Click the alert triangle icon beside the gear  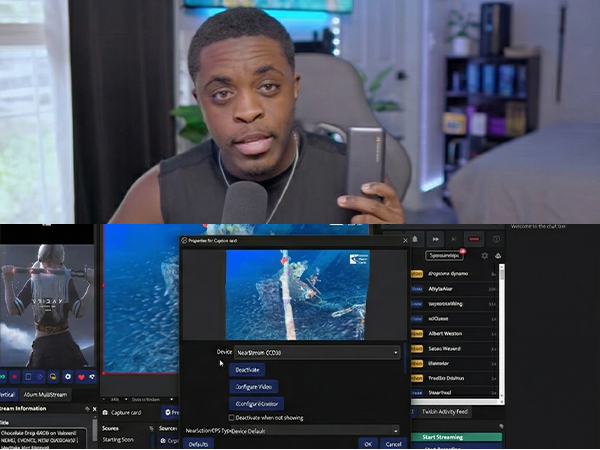(x=498, y=256)
